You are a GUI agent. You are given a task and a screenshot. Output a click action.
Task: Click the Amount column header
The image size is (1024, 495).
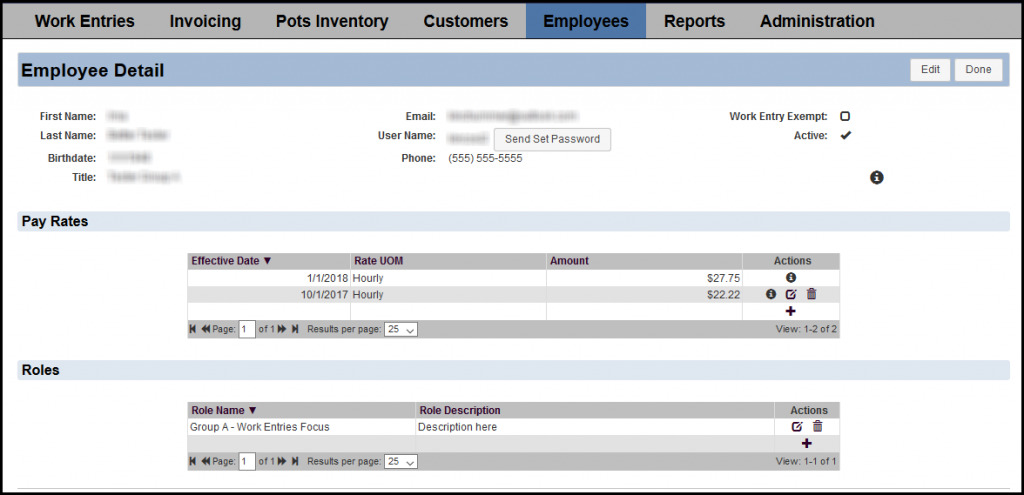click(645, 261)
